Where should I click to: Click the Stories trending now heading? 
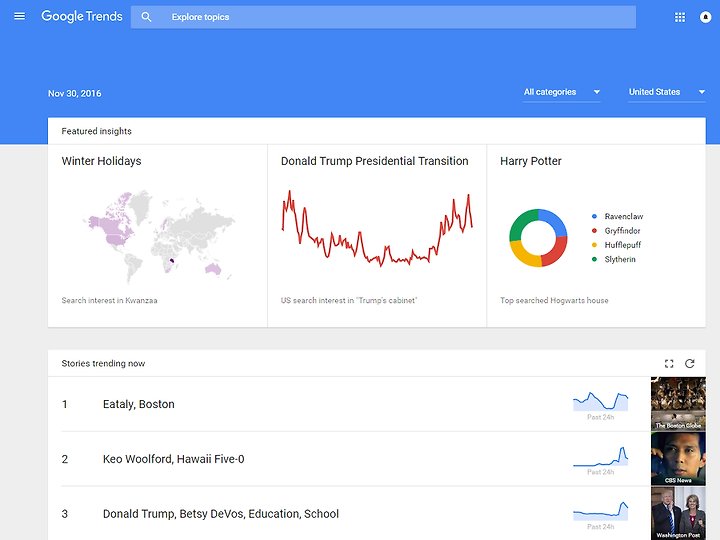(103, 364)
